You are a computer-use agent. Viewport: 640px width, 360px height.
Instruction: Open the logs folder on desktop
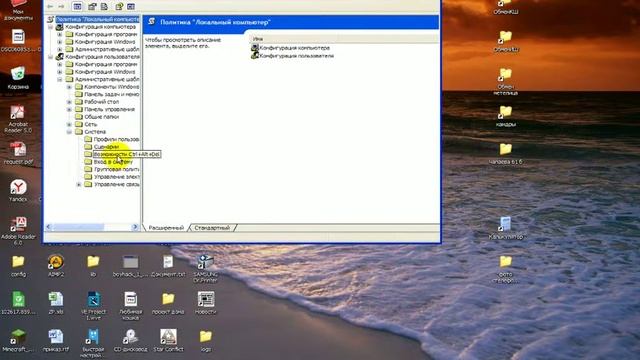click(x=206, y=341)
